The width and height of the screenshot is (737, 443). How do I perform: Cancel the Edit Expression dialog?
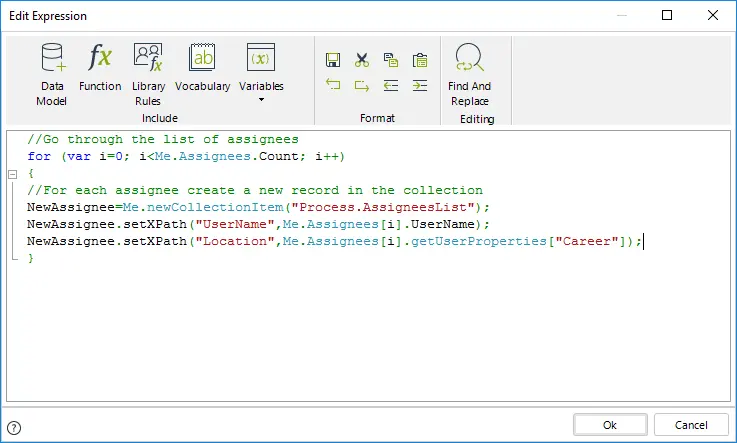[x=691, y=425]
